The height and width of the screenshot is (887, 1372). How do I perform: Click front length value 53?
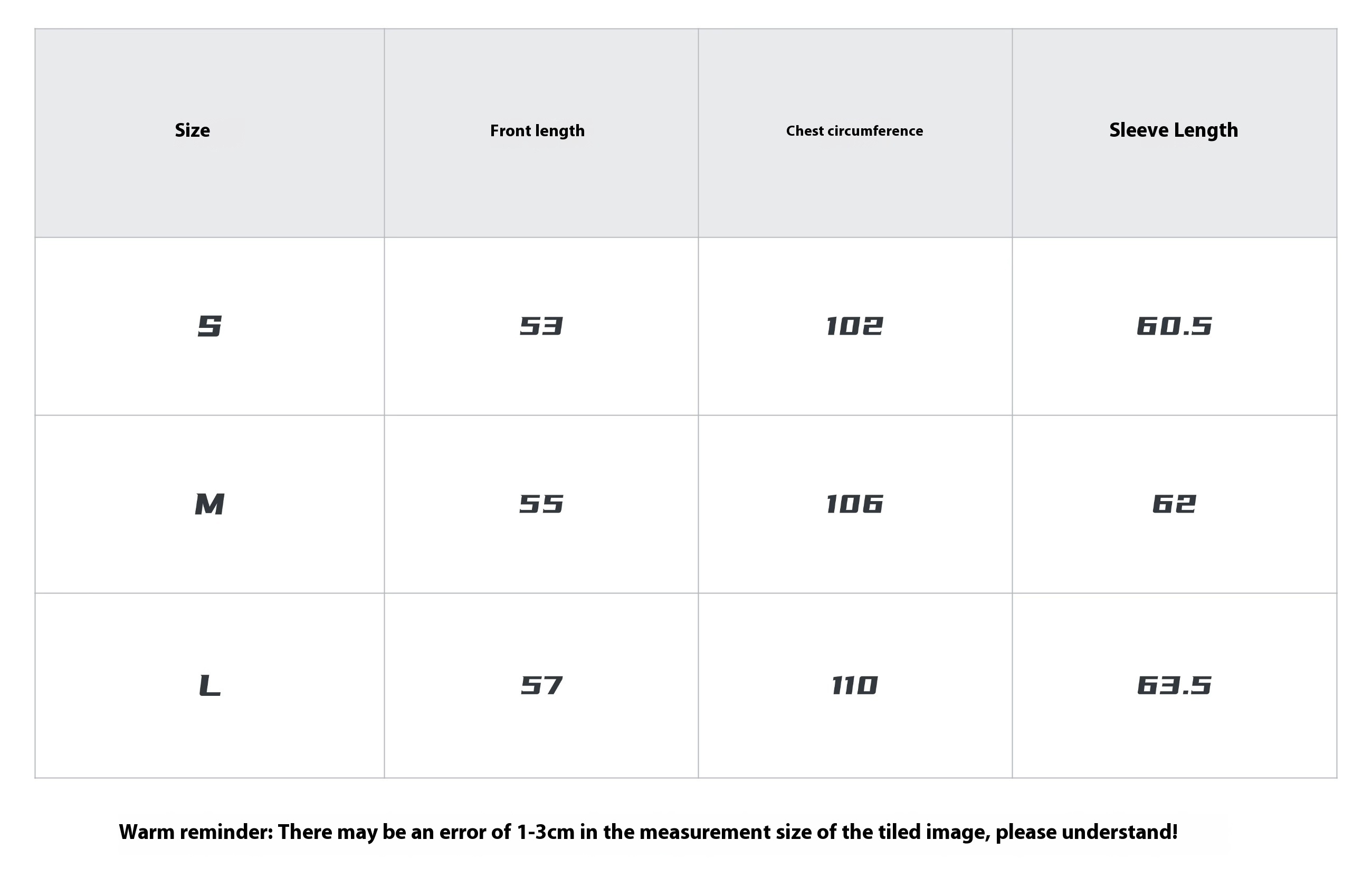click(541, 326)
